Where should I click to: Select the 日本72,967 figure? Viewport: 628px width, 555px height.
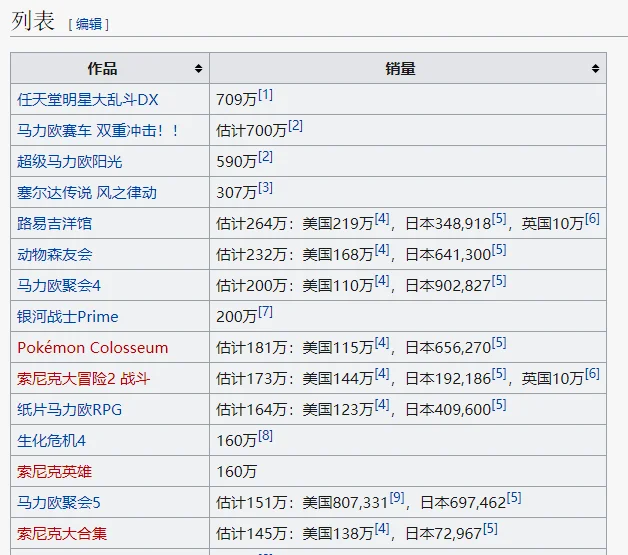pos(444,534)
